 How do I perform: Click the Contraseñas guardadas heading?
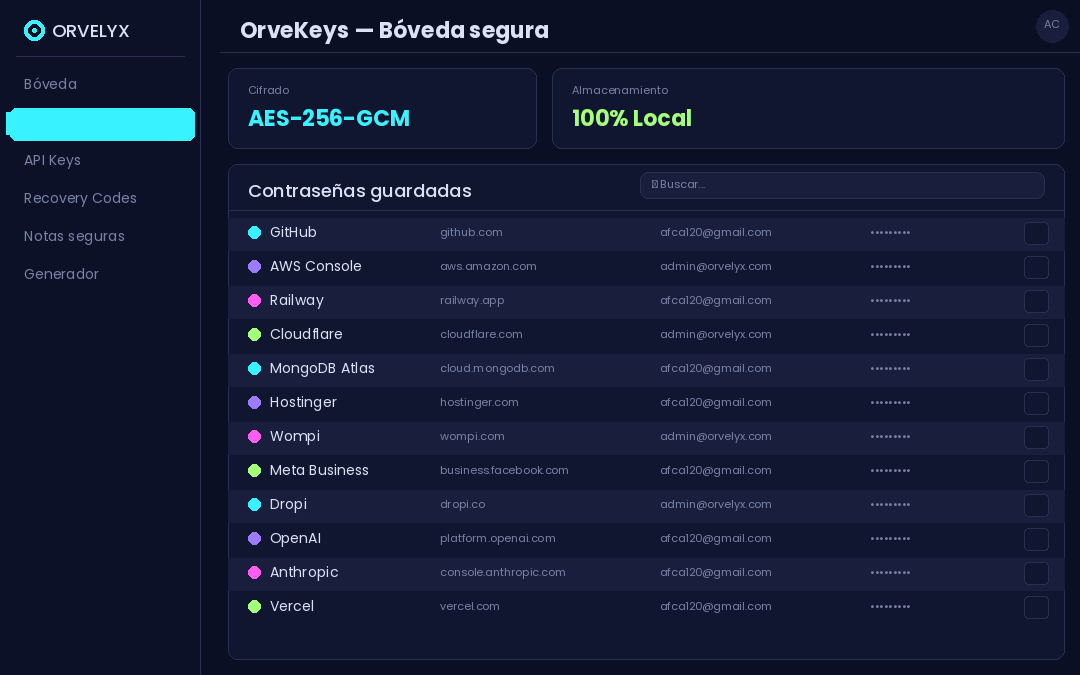tap(360, 191)
